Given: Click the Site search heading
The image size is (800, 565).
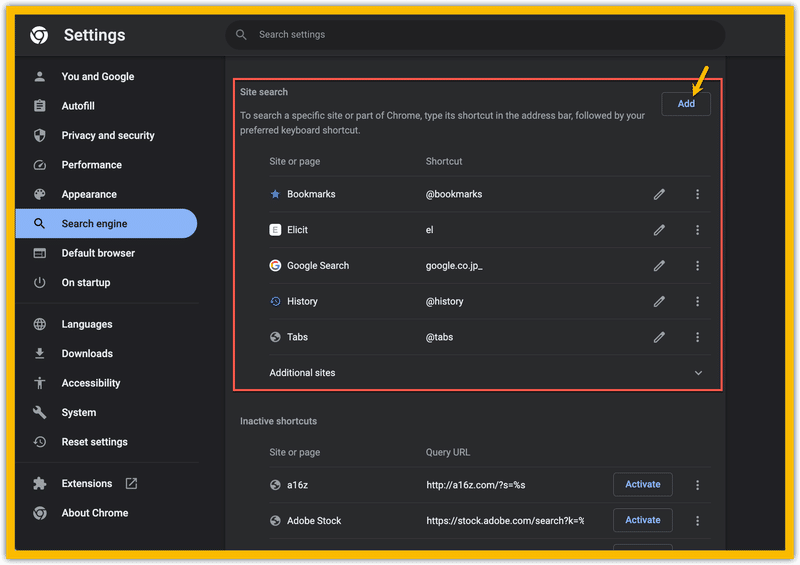Looking at the screenshot, I should click(264, 92).
